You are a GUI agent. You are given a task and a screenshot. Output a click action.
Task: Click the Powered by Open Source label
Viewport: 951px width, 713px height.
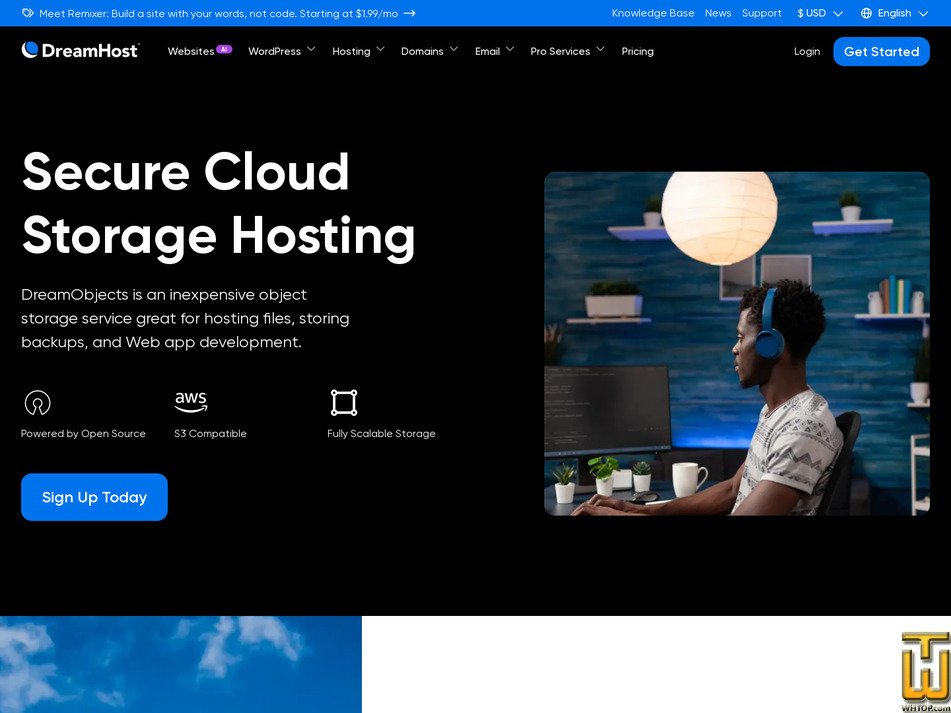83,433
